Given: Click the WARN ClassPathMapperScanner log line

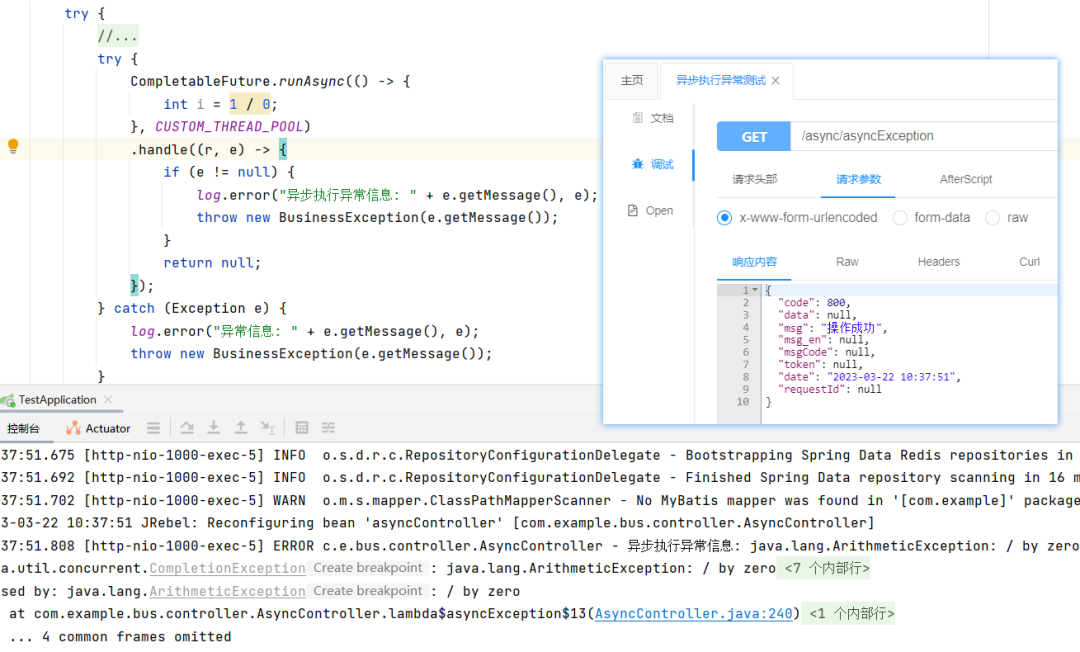Looking at the screenshot, I should pos(540,501).
